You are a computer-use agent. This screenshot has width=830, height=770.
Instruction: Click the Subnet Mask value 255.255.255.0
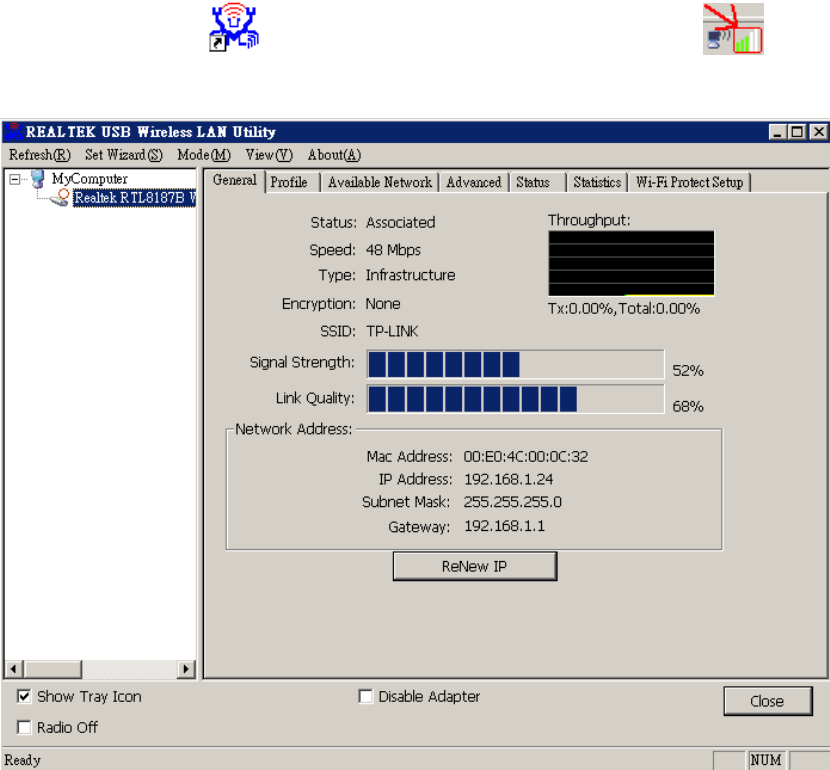pos(512,502)
